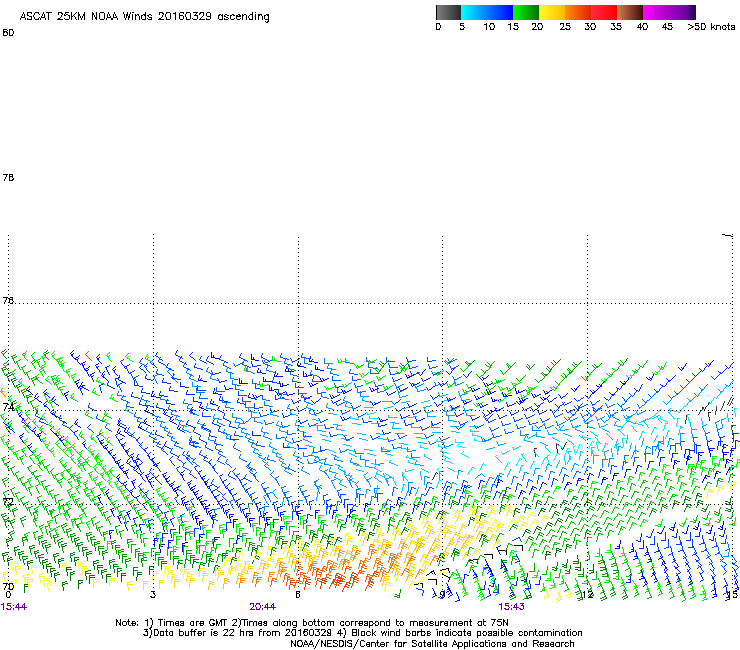Select the red 30-35 knots legend segment
The width and height of the screenshot is (740, 650).
point(604,12)
